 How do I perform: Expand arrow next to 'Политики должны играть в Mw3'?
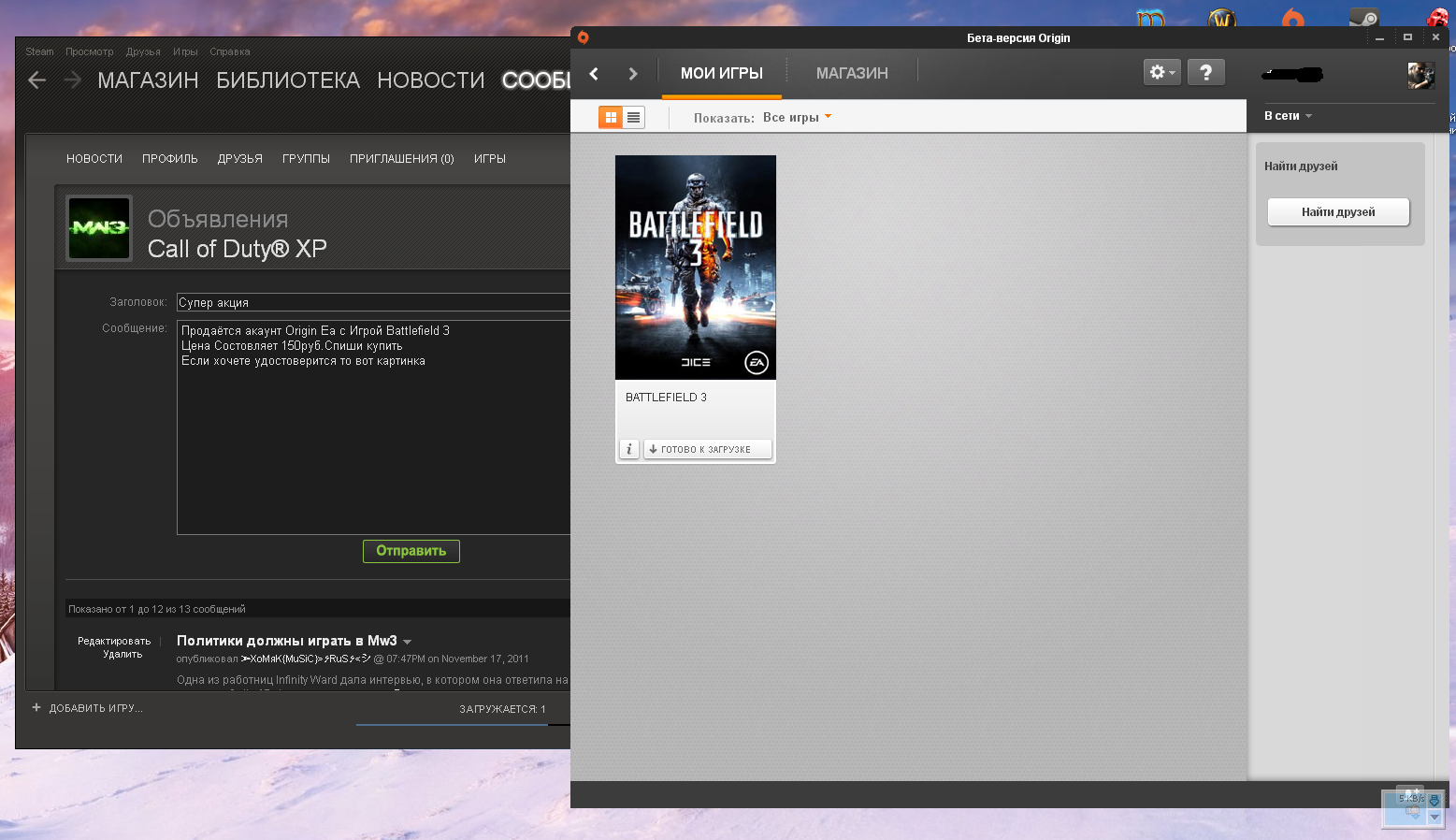pos(407,642)
